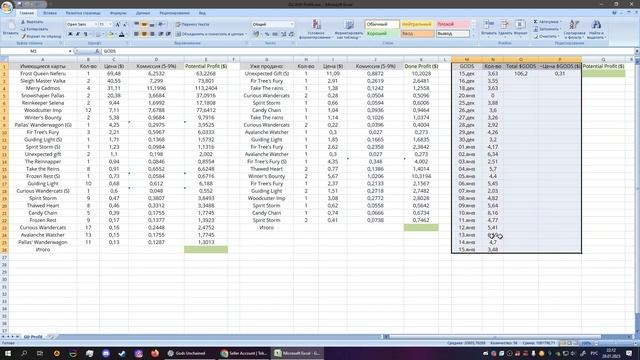Viewport: 640px width, 360px height.
Task: Open the Вставить cells dropdown
Action: pyautogui.click(x=488, y=29)
